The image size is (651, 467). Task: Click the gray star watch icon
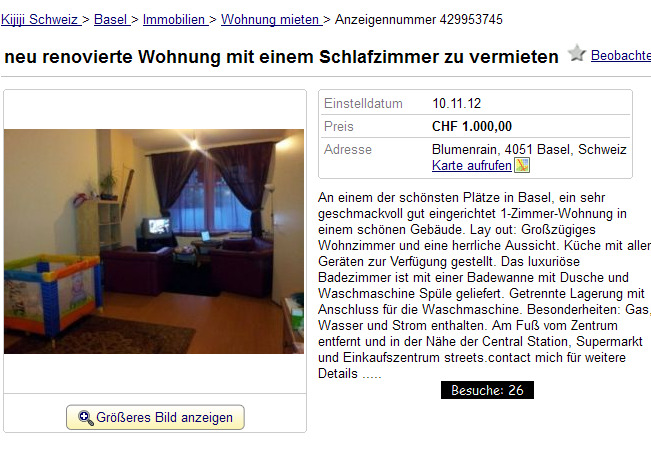tap(577, 54)
